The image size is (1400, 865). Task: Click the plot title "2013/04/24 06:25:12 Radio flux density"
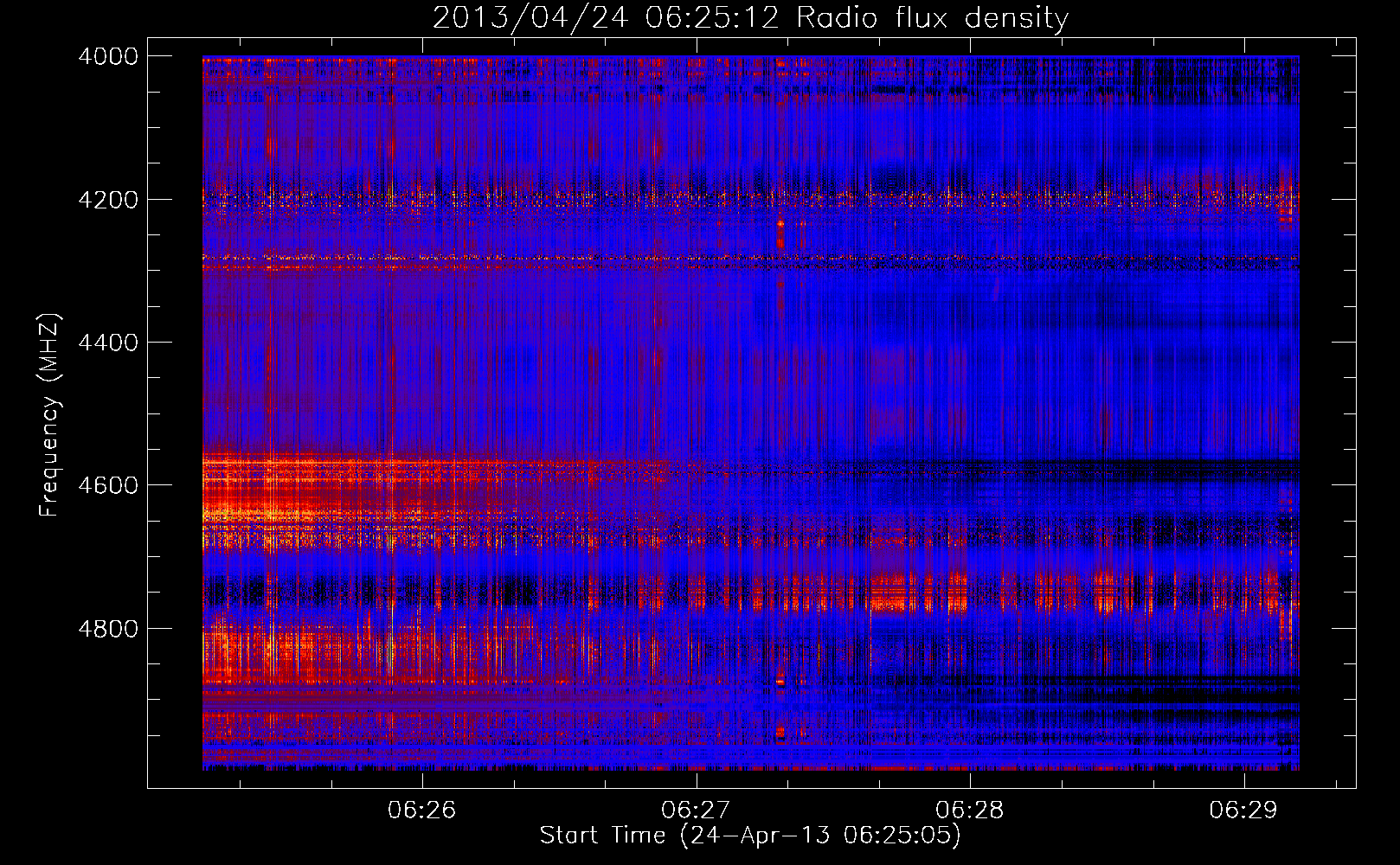(x=750, y=18)
